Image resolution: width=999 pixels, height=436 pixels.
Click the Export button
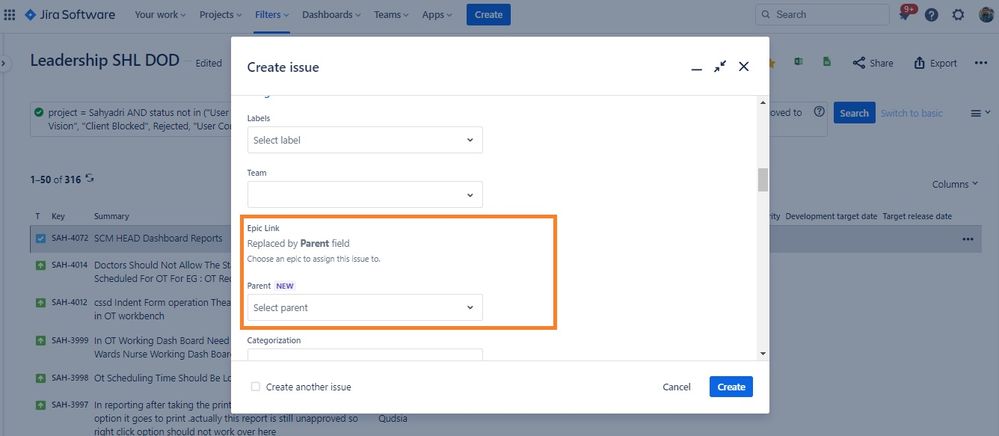click(x=935, y=63)
